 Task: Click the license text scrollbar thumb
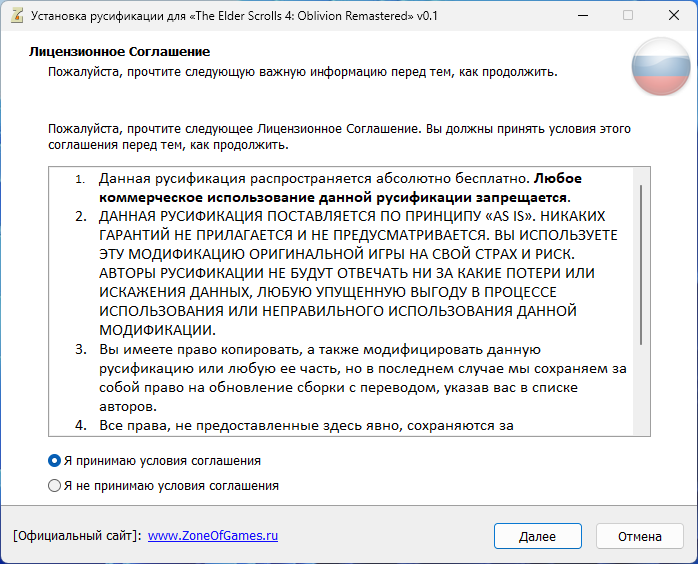641,265
